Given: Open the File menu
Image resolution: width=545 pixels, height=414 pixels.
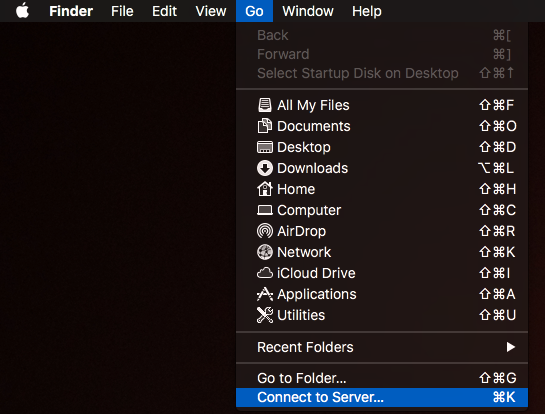Looking at the screenshot, I should (122, 11).
